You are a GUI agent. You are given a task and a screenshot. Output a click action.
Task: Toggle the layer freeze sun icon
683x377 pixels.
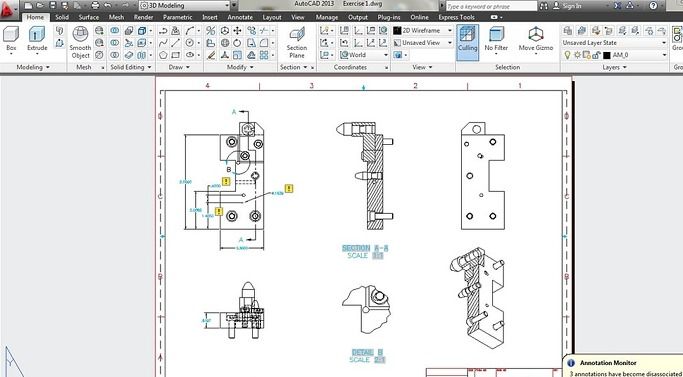[x=577, y=55]
